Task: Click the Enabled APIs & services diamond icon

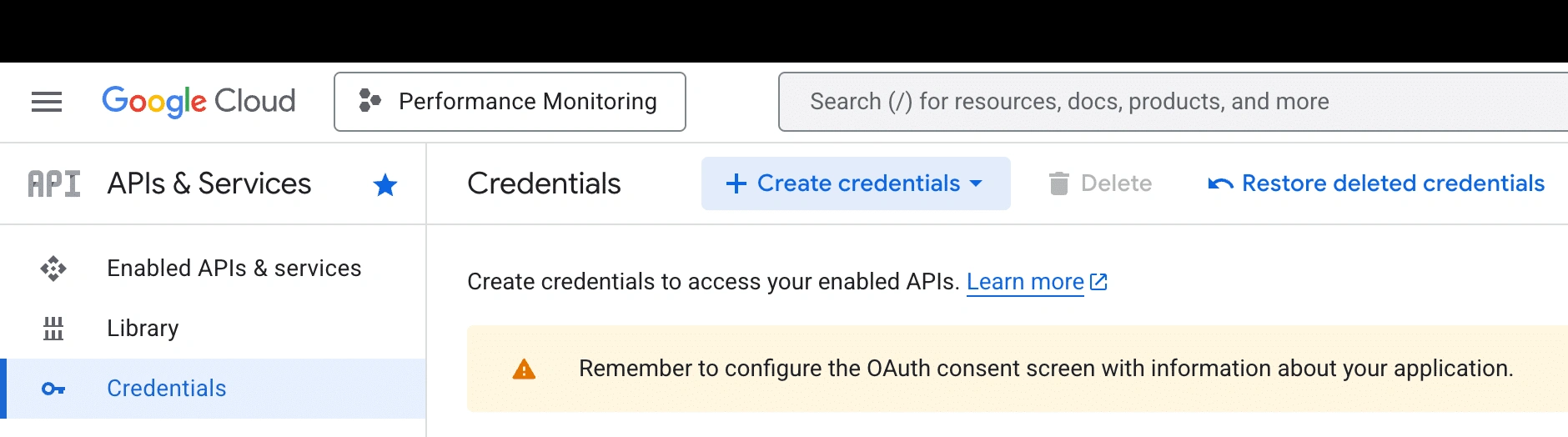Action: coord(53,269)
